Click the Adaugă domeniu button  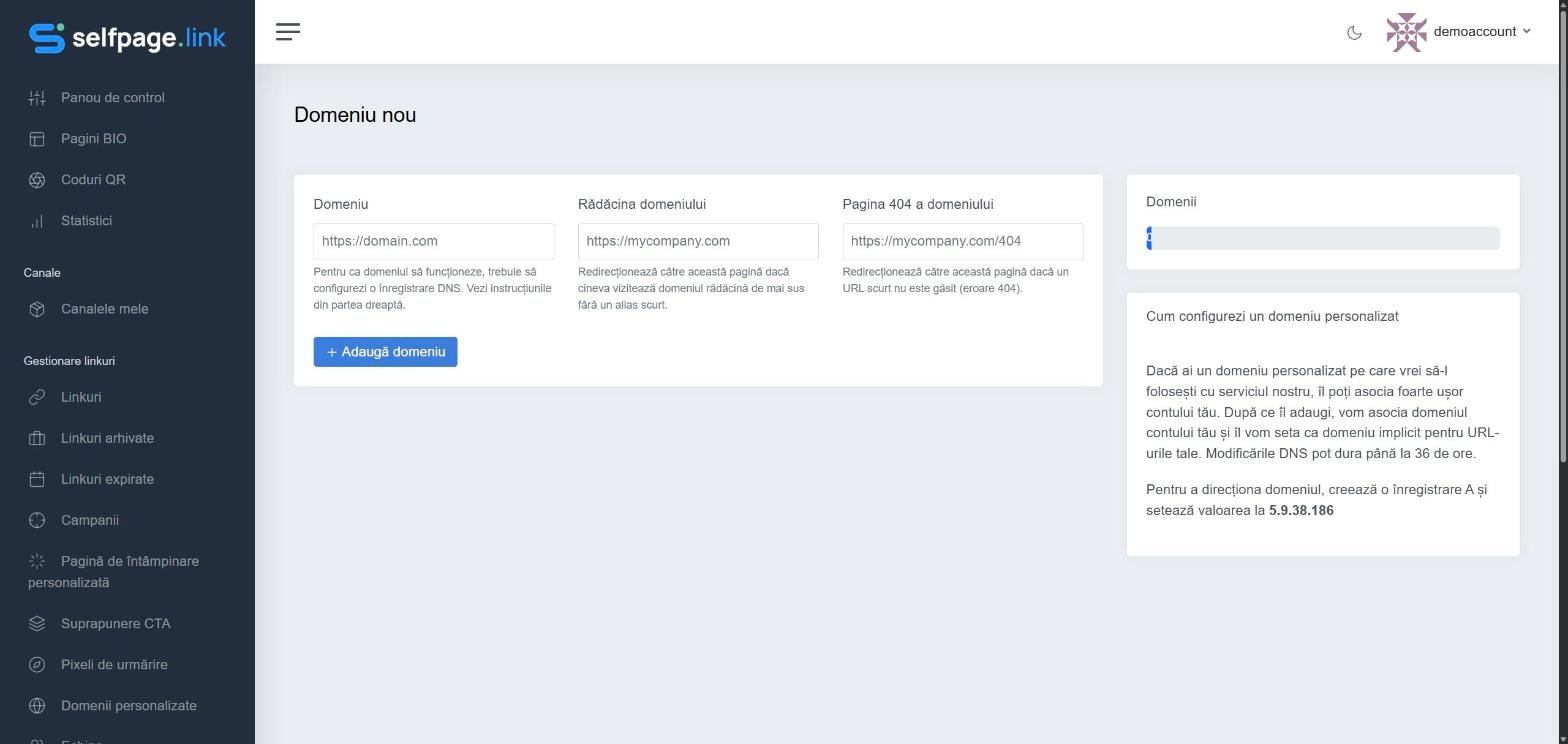point(385,352)
